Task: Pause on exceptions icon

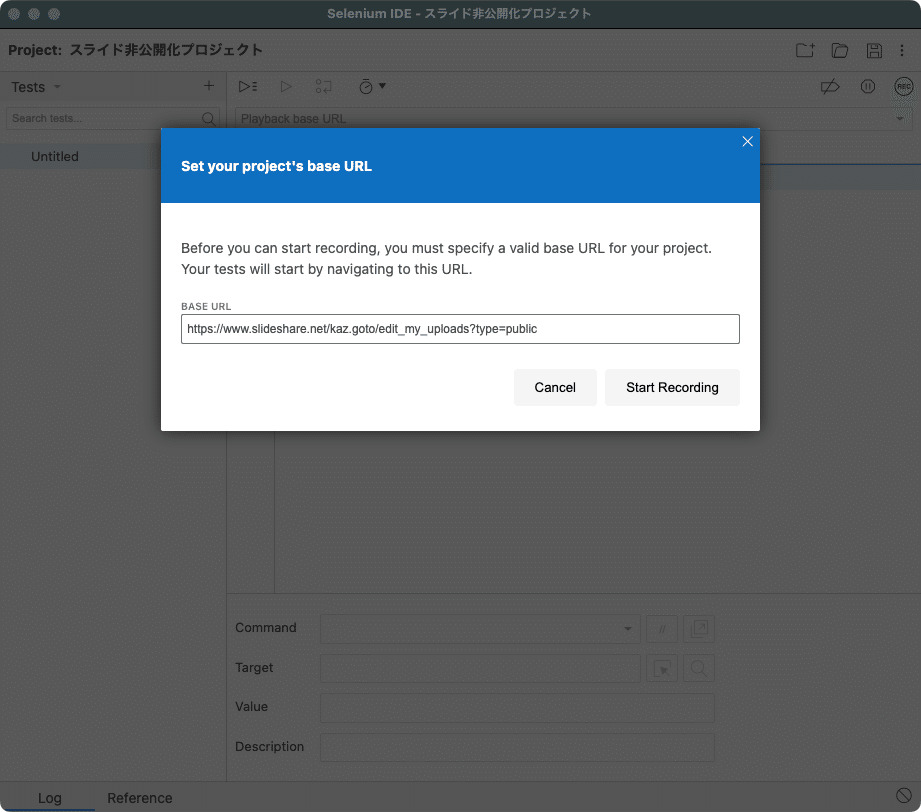Action: 868,87
